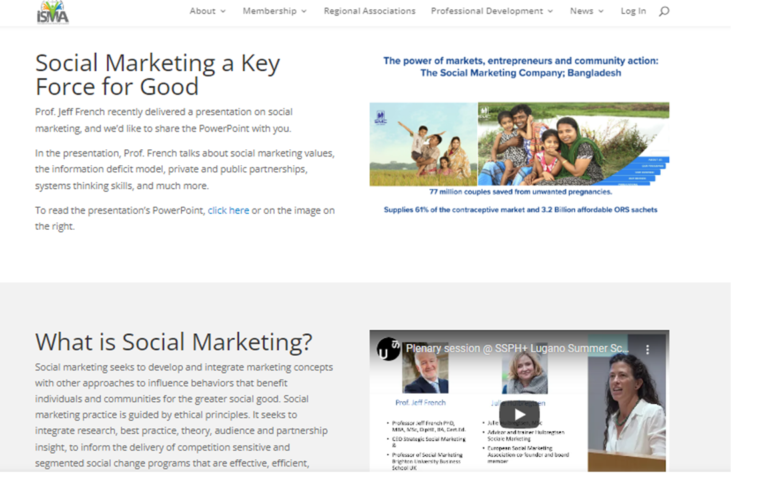This screenshot has width=768, height=483.
Task: Expand the Membership menu chevron
Action: coord(304,11)
